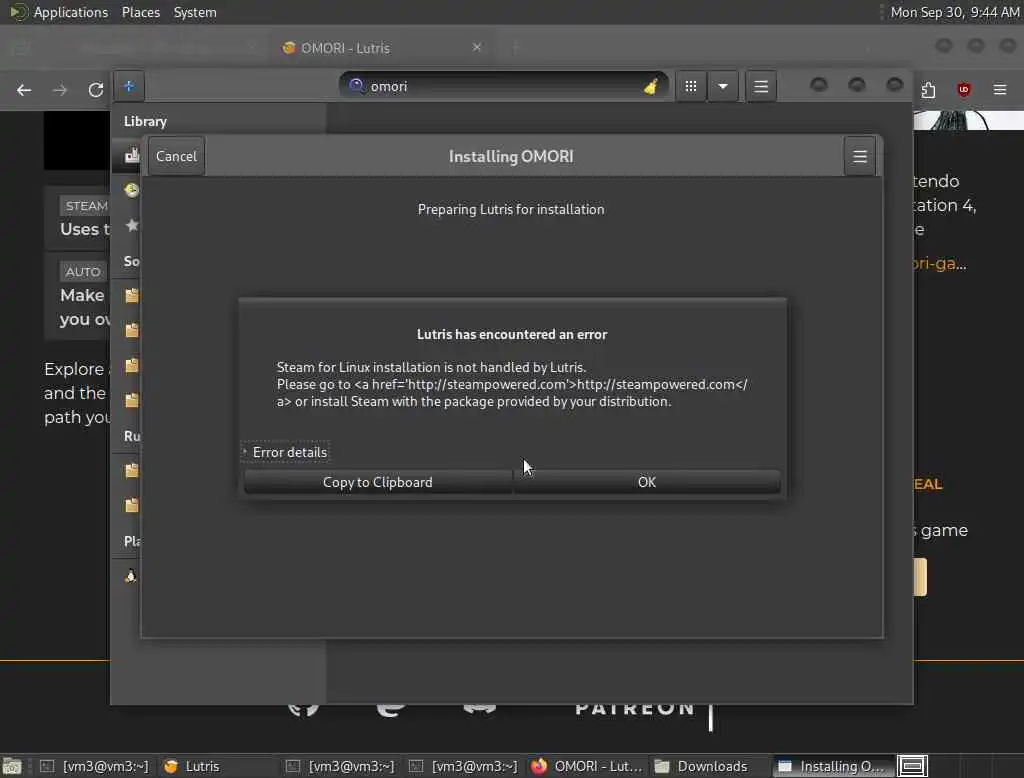Open the Firefox extensions puzzle icon

coord(928,89)
